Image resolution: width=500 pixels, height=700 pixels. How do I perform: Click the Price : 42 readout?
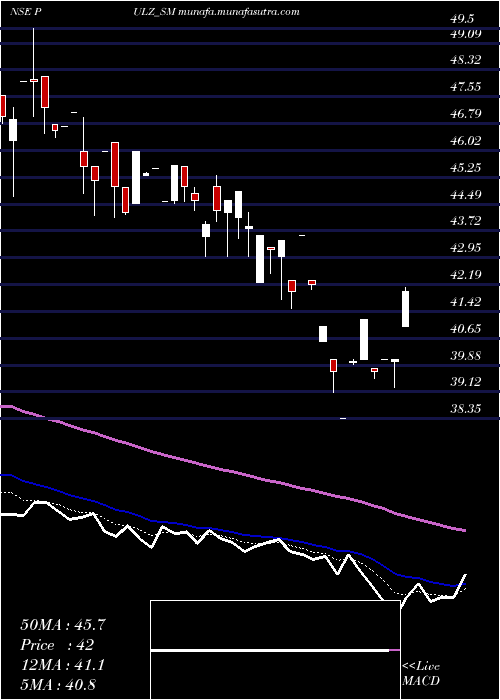57,645
